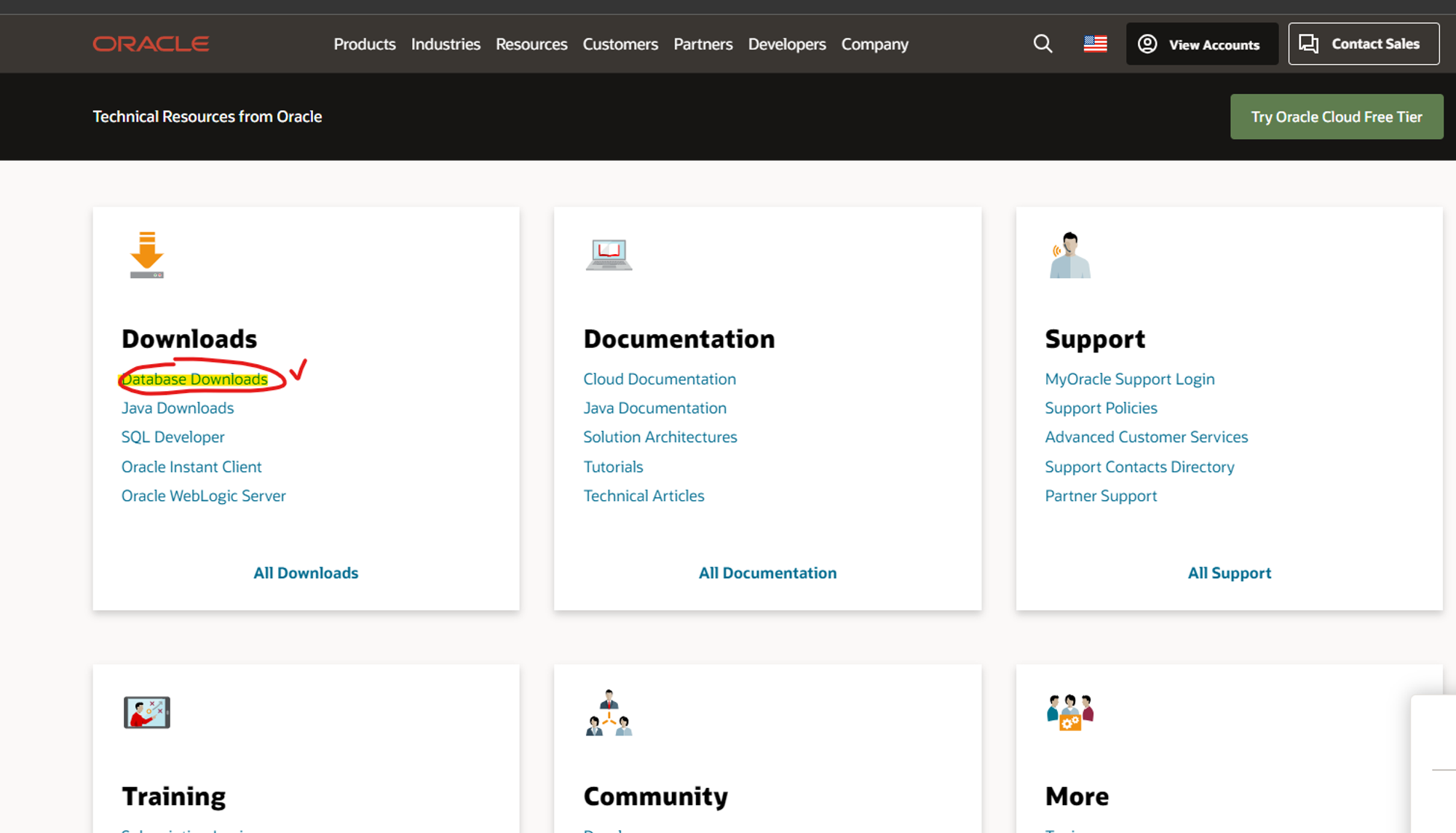Click Try Oracle Cloud Free Tier
The height and width of the screenshot is (833, 1456).
click(x=1337, y=117)
